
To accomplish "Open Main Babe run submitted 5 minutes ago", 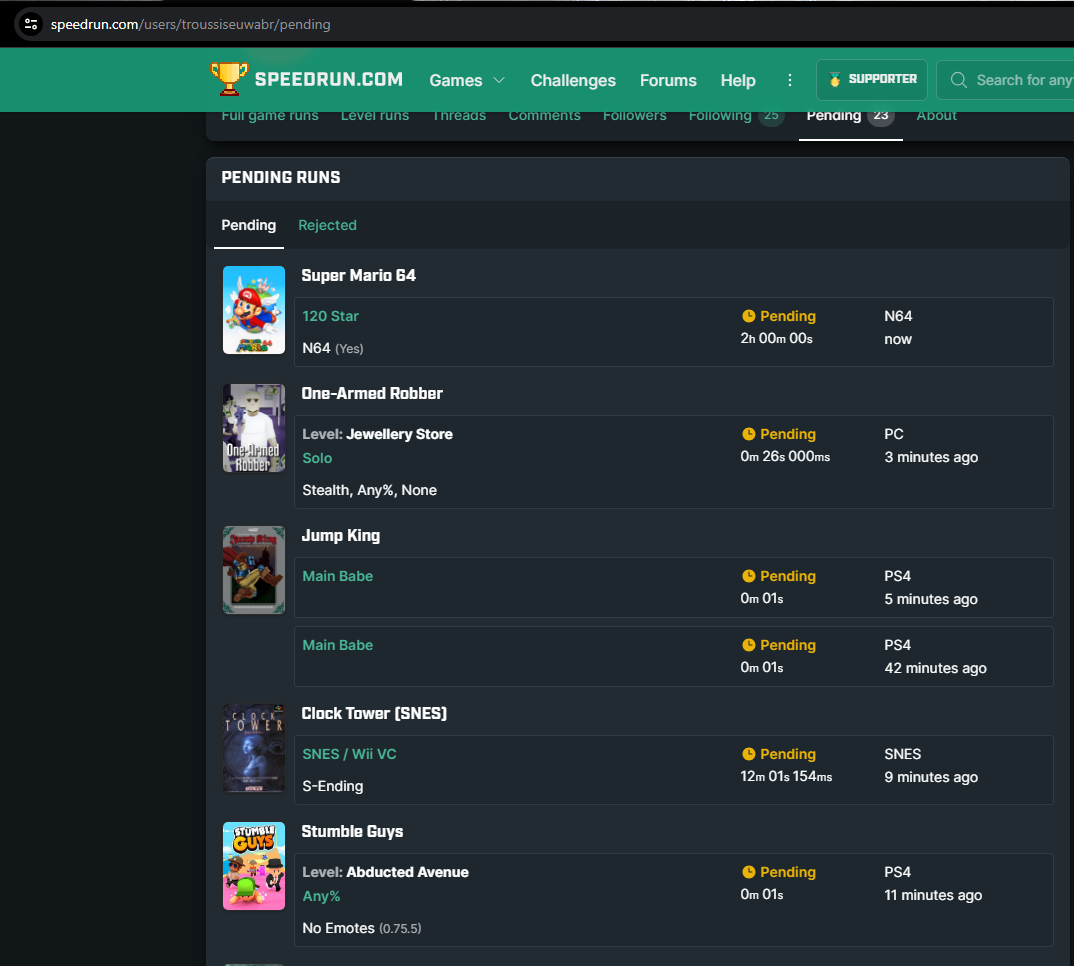I will (338, 576).
